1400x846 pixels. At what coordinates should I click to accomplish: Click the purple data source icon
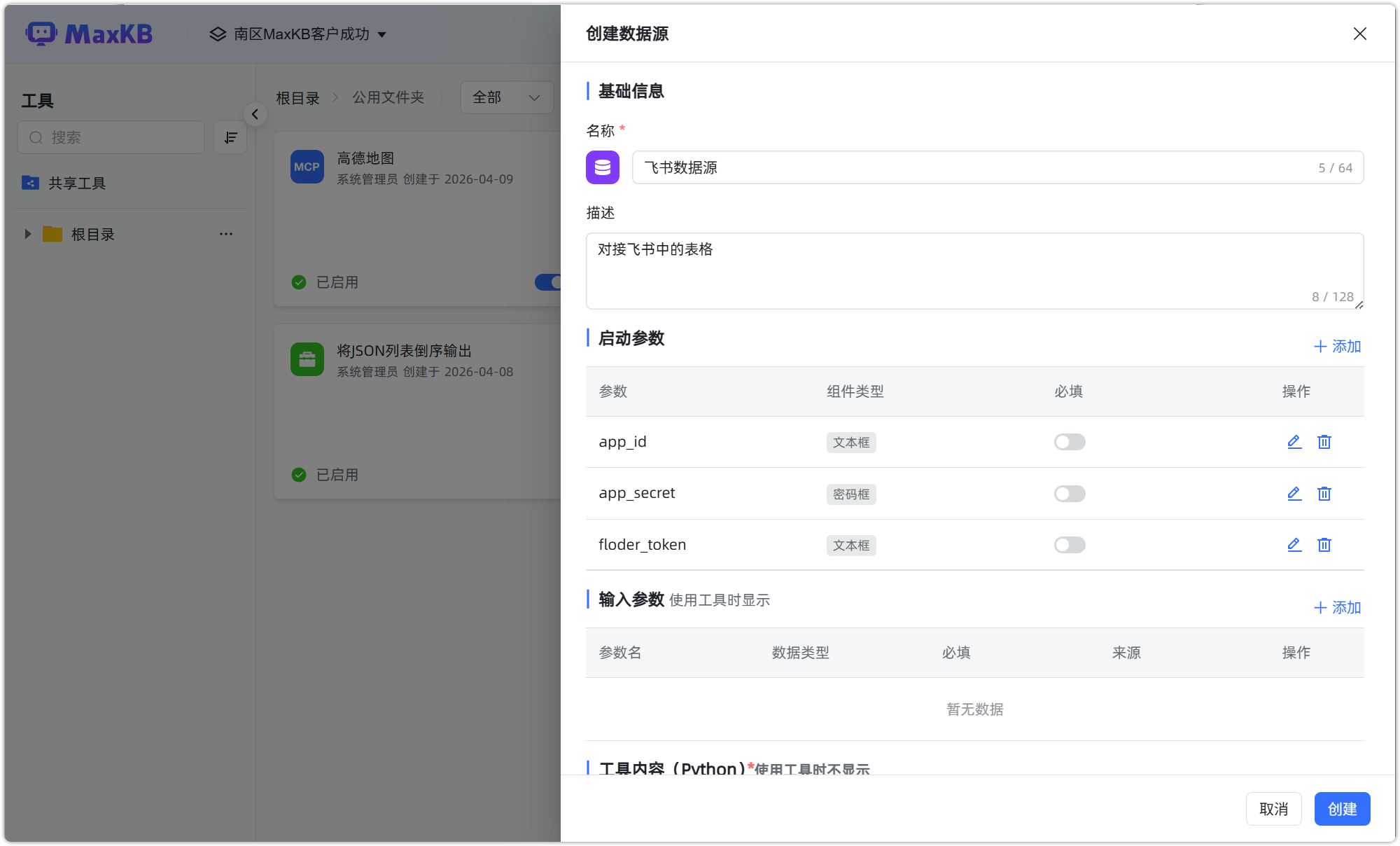[x=603, y=167]
